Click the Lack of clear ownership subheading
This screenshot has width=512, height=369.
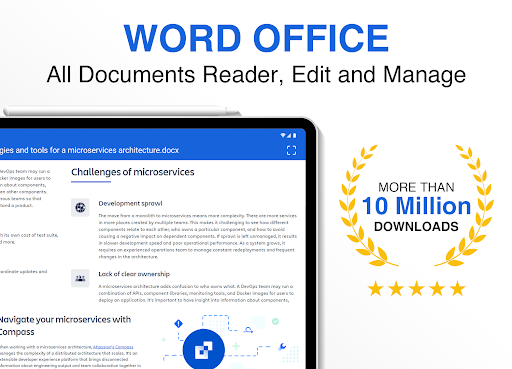coord(134,274)
